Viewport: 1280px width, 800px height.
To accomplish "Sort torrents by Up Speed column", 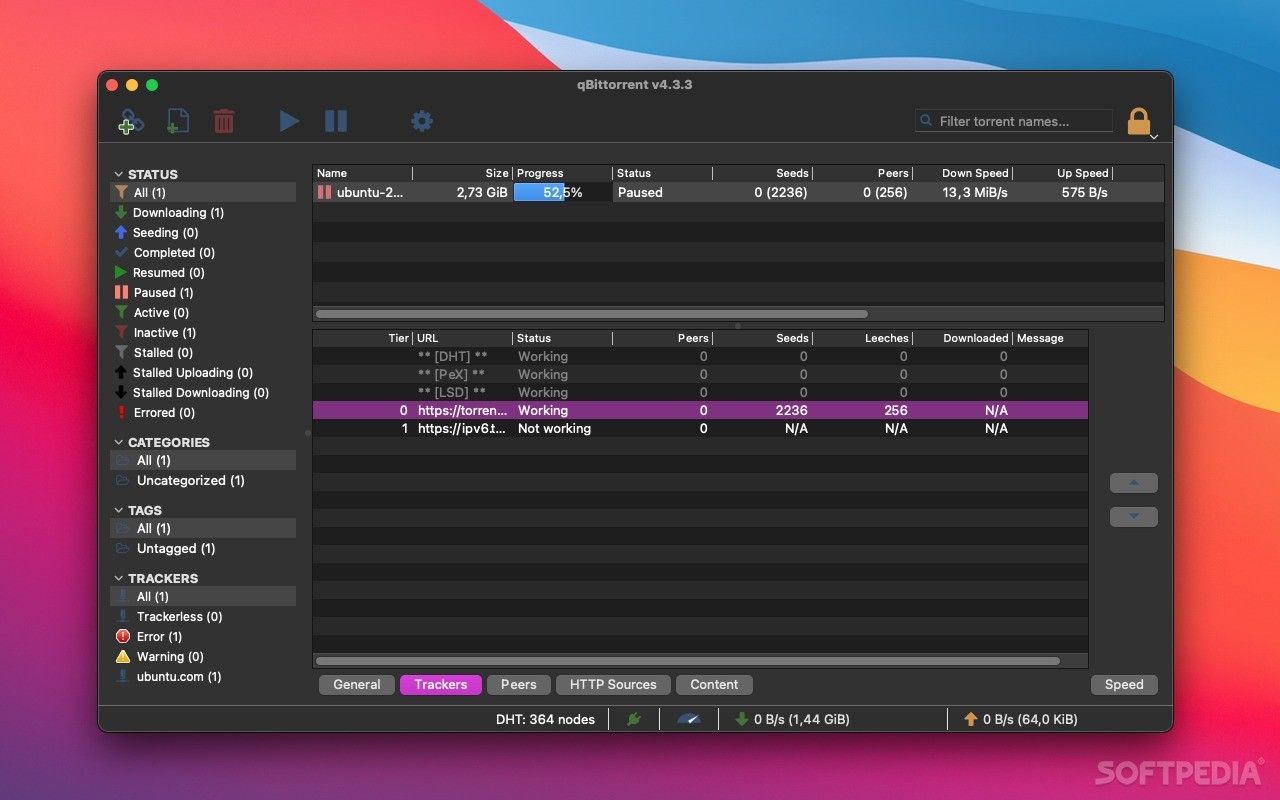I will (x=1063, y=173).
